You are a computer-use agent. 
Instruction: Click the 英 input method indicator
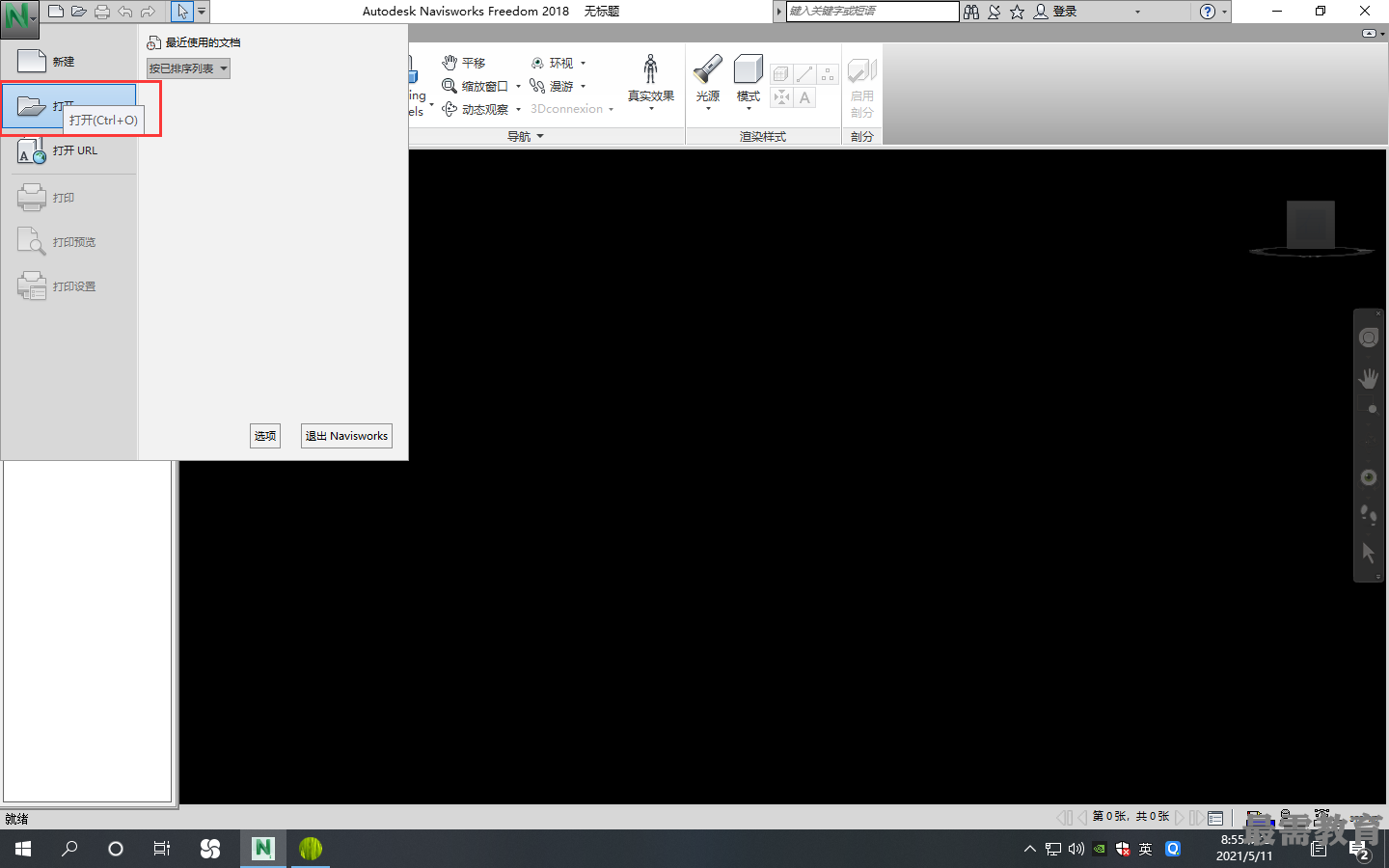pos(1146,849)
